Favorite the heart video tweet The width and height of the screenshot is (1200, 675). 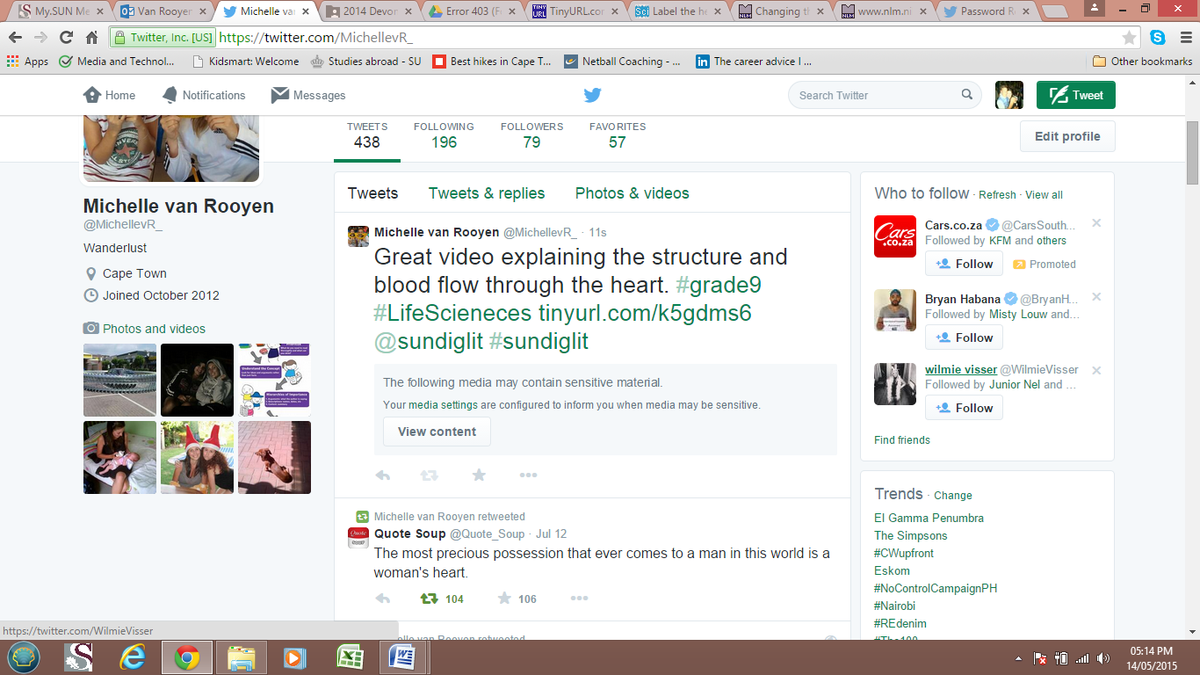coord(479,475)
